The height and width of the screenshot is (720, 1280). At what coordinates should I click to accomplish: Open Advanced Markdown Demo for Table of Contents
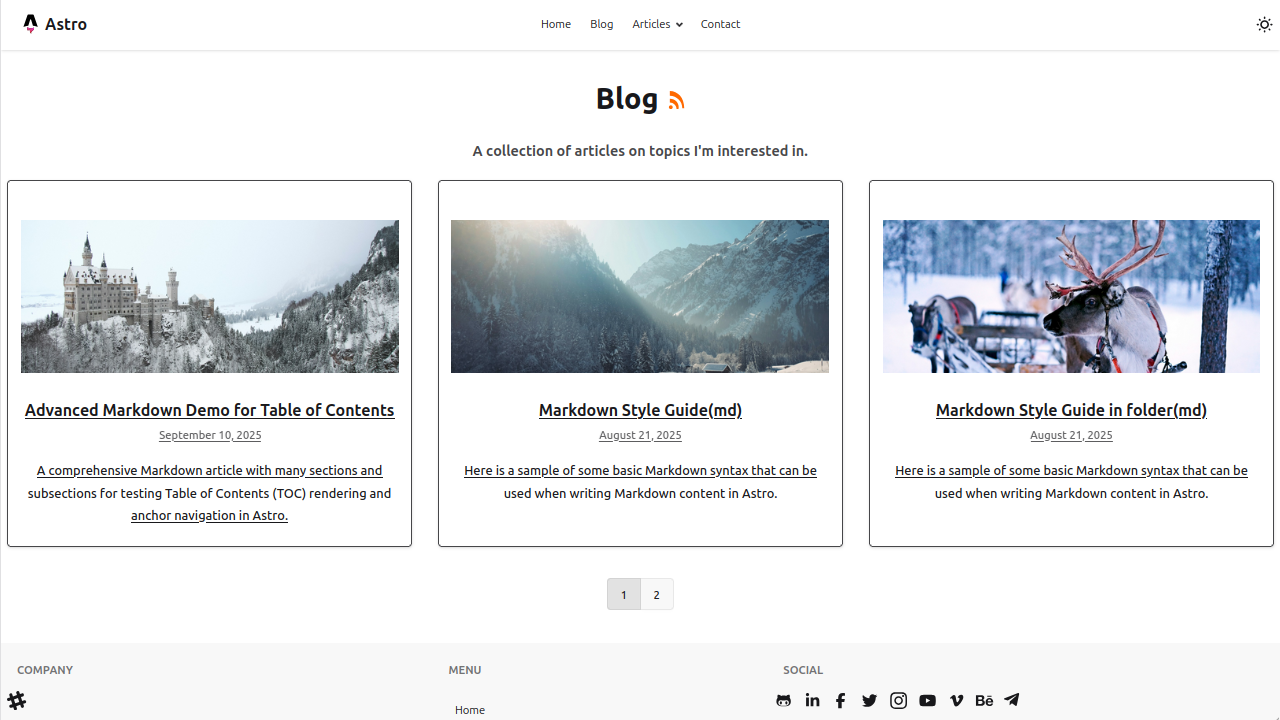click(209, 410)
